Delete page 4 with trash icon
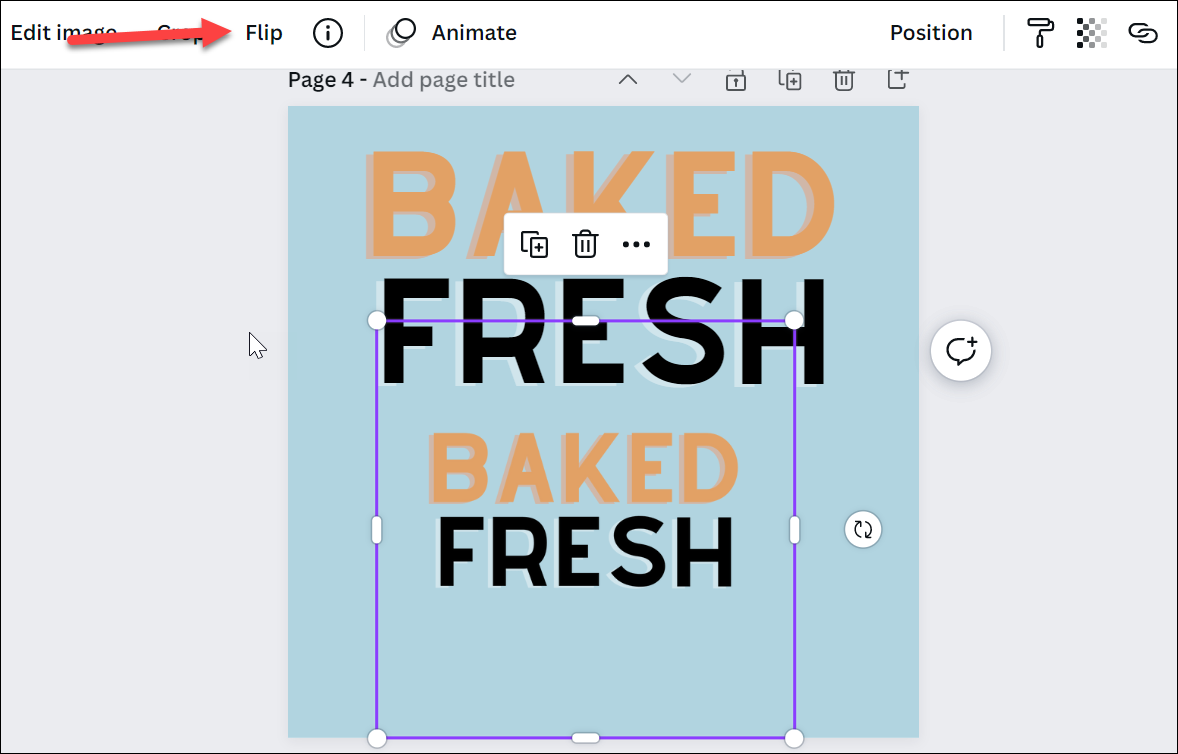This screenshot has height=754, width=1178. (x=844, y=79)
